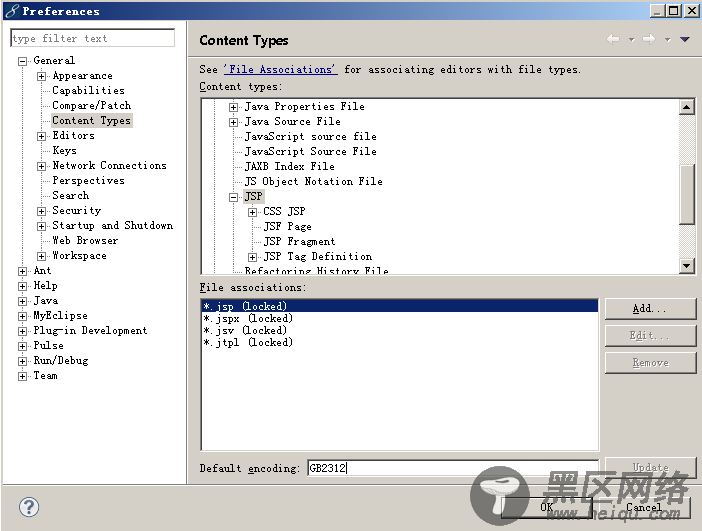Select JSP Fragment content type
The height and width of the screenshot is (531, 702).
tap(299, 241)
